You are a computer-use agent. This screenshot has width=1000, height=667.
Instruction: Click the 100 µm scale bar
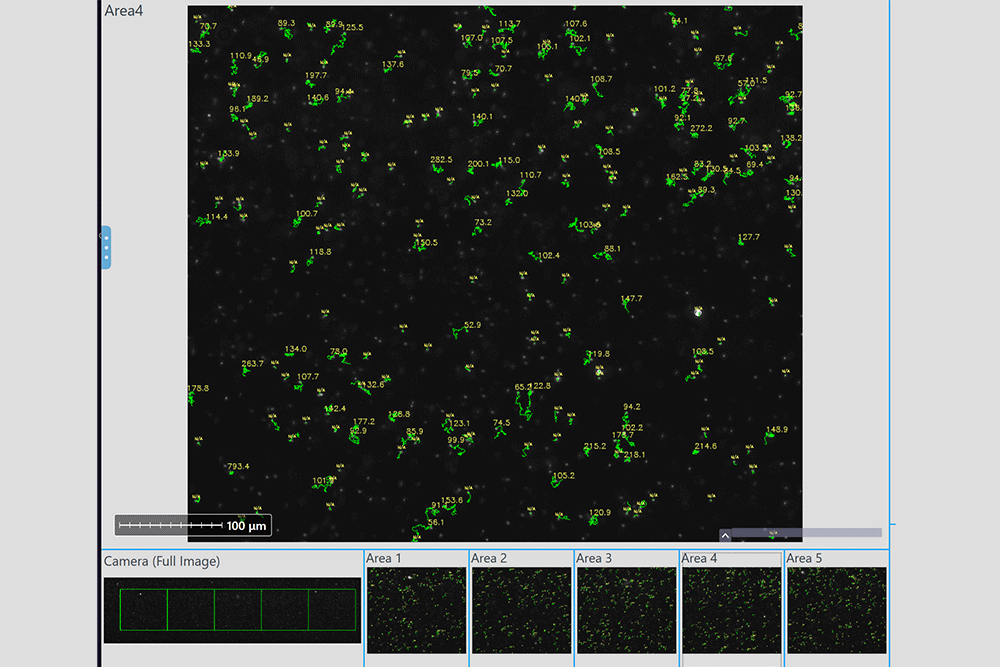click(193, 525)
